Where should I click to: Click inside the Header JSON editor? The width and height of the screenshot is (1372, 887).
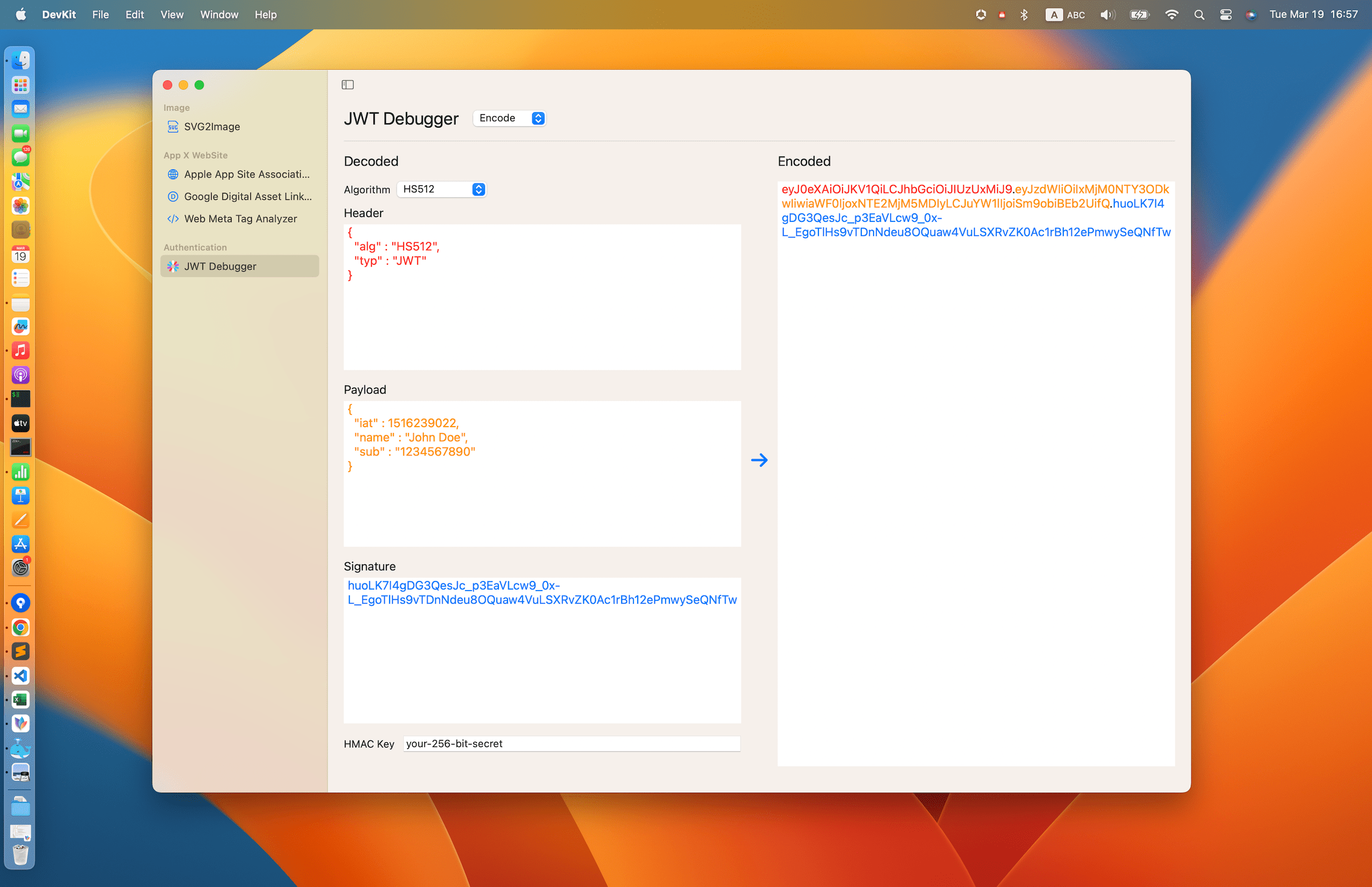point(542,296)
